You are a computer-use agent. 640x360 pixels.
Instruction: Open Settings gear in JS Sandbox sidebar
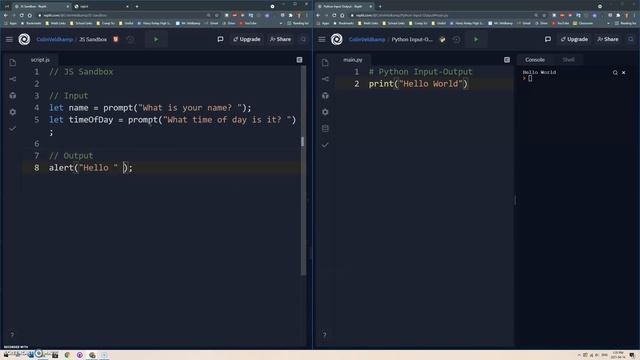point(13,112)
